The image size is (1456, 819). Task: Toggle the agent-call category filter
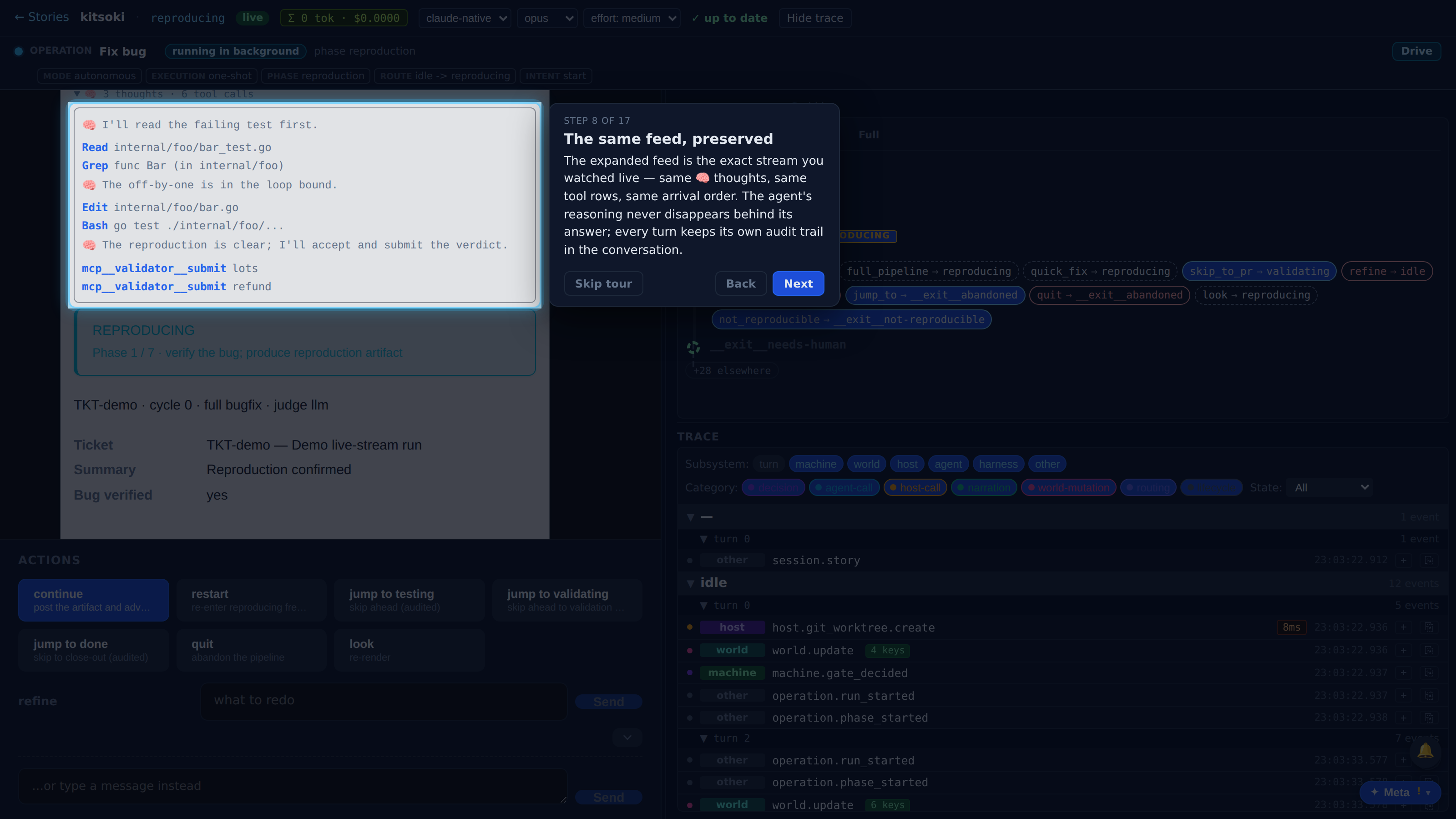[x=844, y=487]
